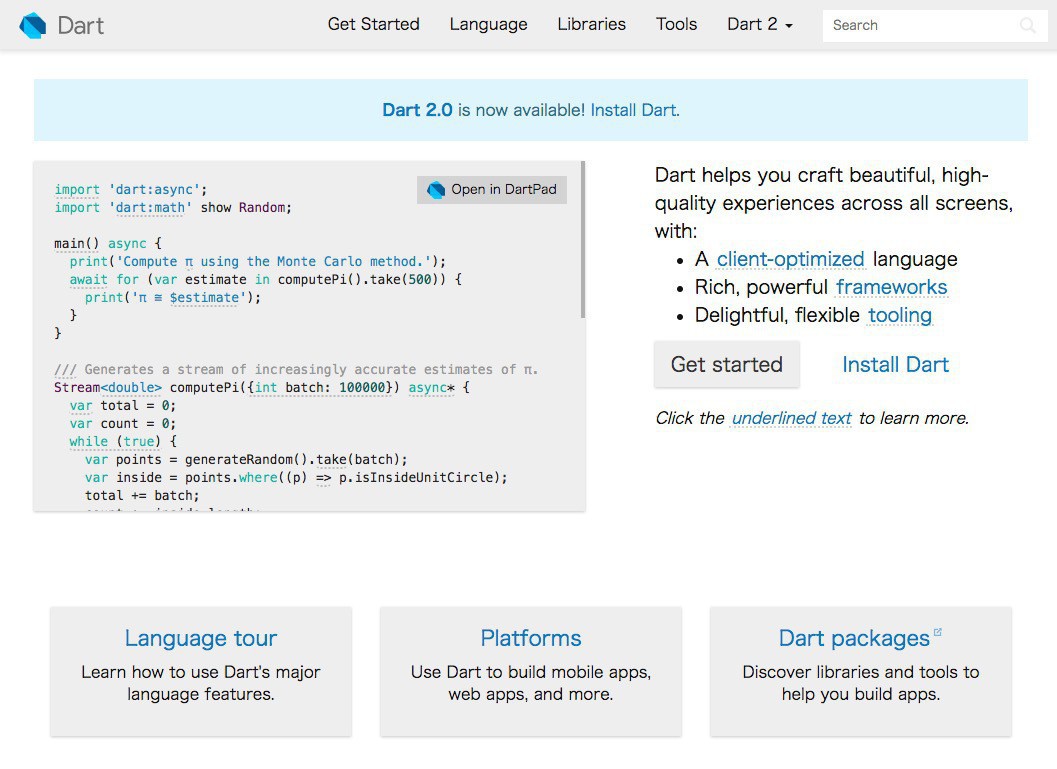
Task: Click the Dart logo icon in header
Action: [33, 25]
